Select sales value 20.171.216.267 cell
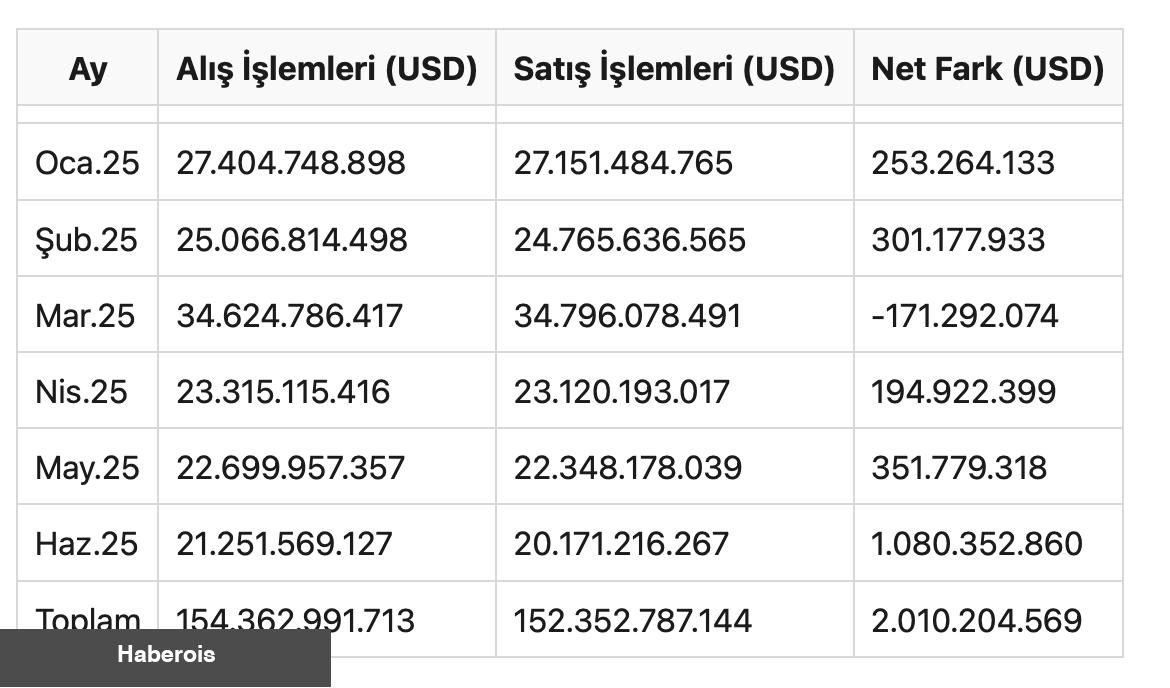The width and height of the screenshot is (1170, 688). [x=621, y=544]
